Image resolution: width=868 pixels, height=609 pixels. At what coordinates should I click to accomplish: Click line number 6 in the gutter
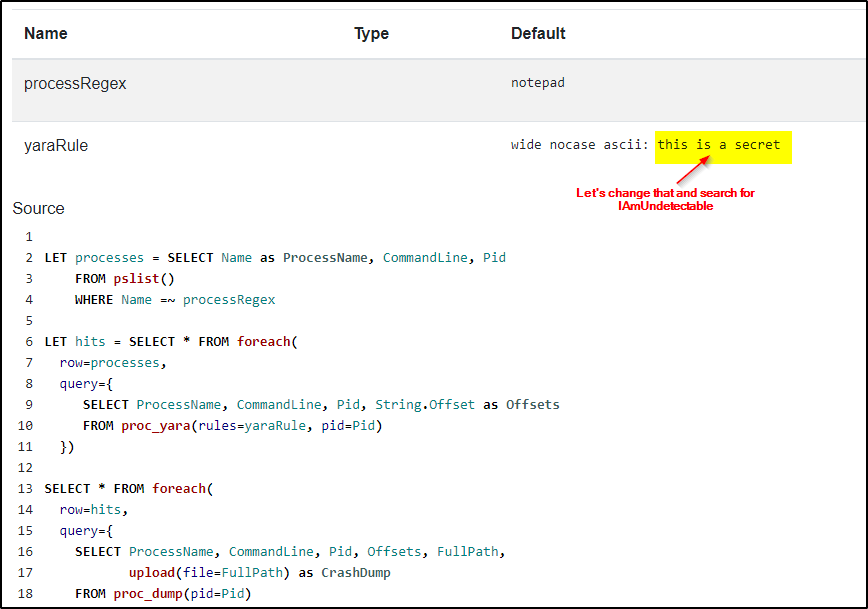pyautogui.click(x=29, y=342)
